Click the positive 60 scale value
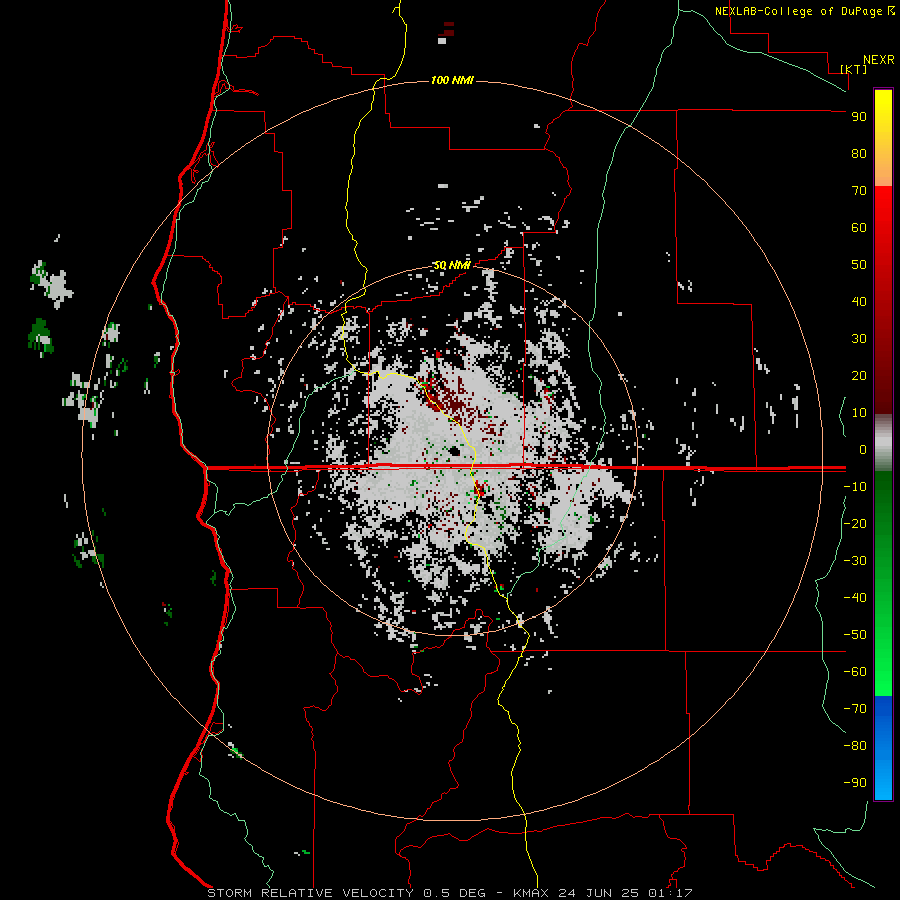The height and width of the screenshot is (900, 900). click(859, 228)
